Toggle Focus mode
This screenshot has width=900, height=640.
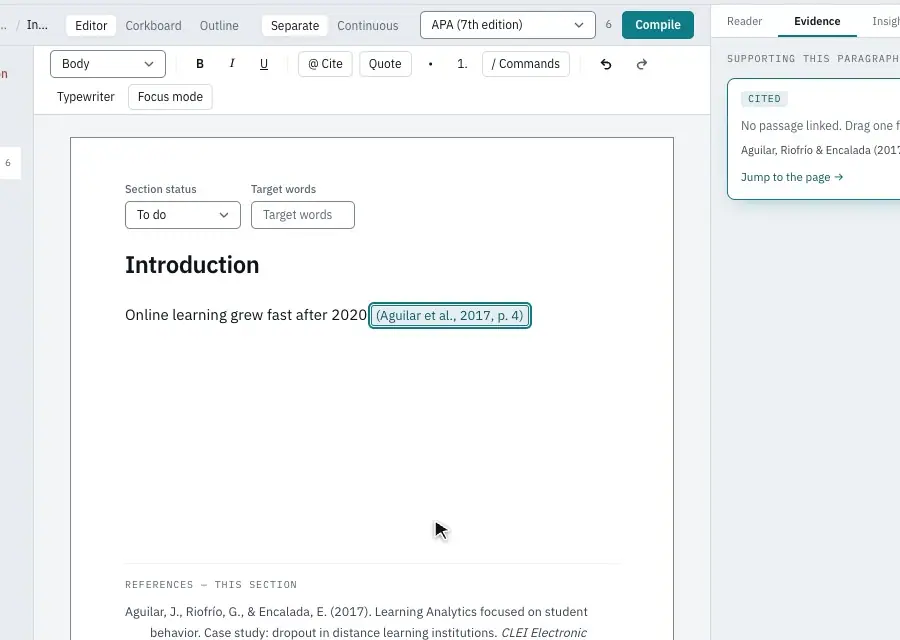click(x=170, y=96)
